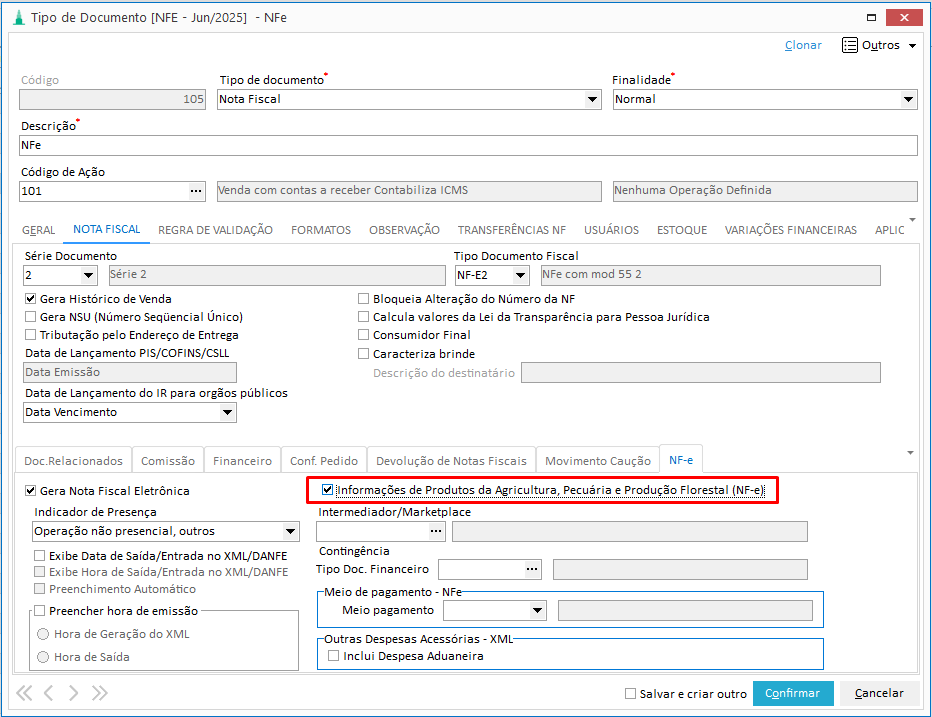Maximize the Tipo de Documento window
932x717 pixels.
point(871,17)
